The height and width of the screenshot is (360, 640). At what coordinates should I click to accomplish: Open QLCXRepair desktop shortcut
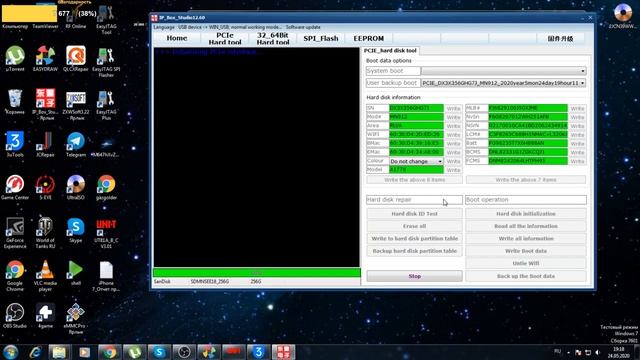(x=76, y=59)
